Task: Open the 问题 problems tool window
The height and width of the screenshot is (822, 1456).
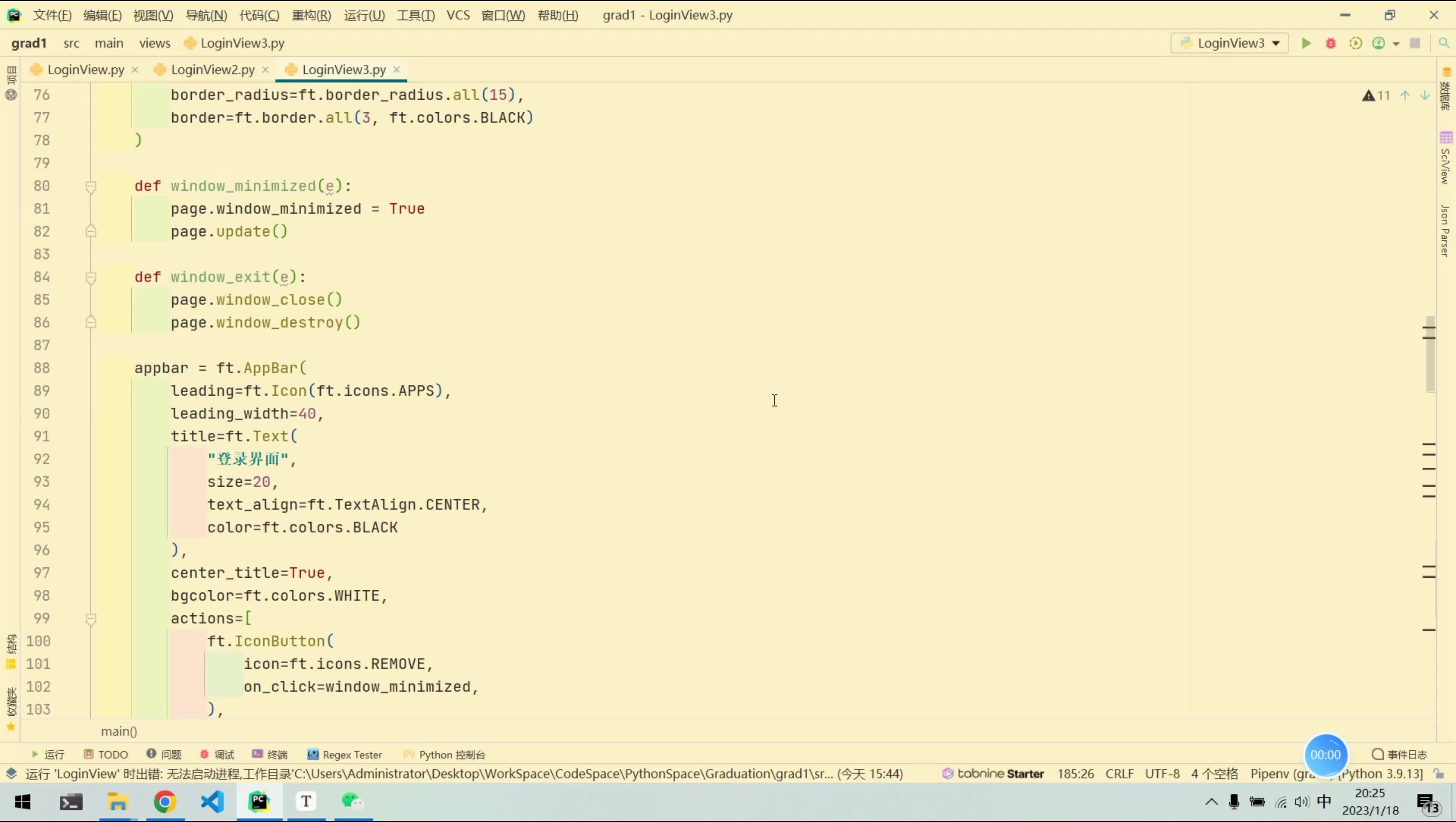Action: (164, 754)
